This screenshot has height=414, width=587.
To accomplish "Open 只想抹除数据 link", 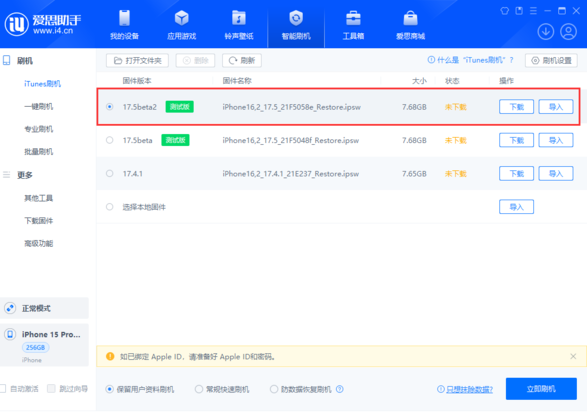I will pyautogui.click(x=469, y=390).
